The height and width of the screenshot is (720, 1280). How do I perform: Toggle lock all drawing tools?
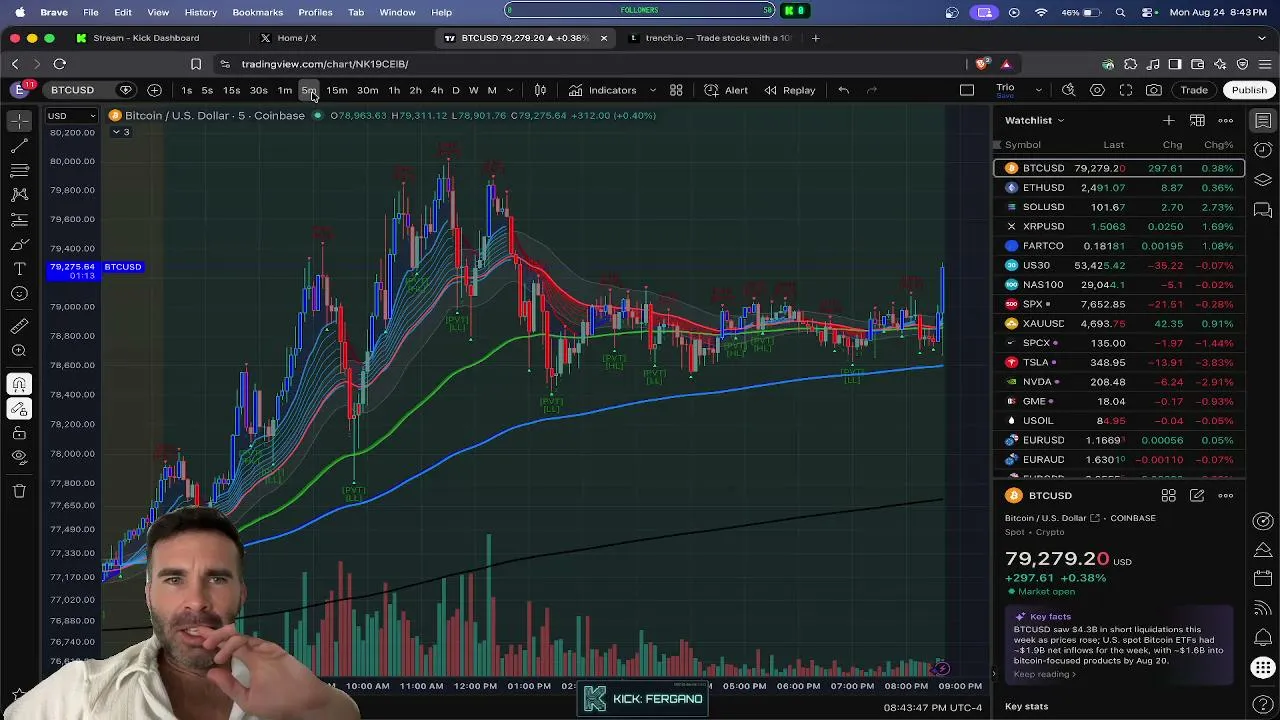click(19, 433)
